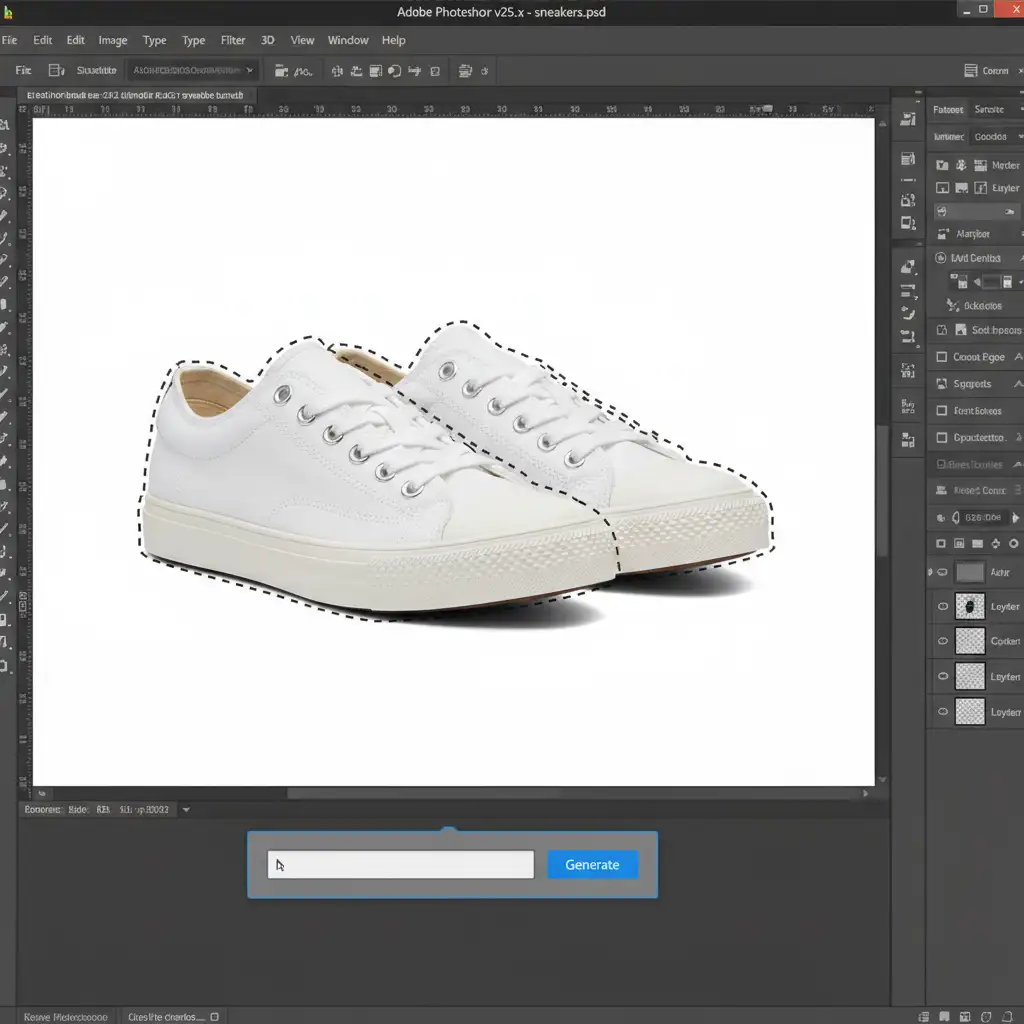Open the status bar dropdown arrow below the canvas

pyautogui.click(x=186, y=810)
